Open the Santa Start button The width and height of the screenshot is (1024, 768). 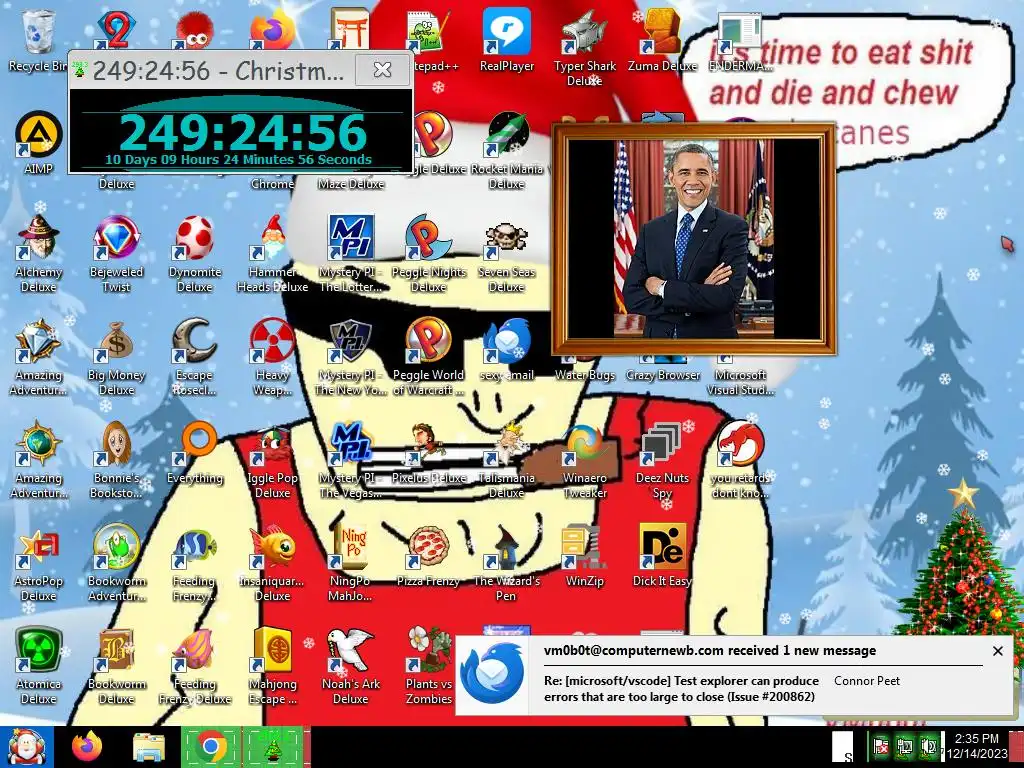(x=26, y=746)
